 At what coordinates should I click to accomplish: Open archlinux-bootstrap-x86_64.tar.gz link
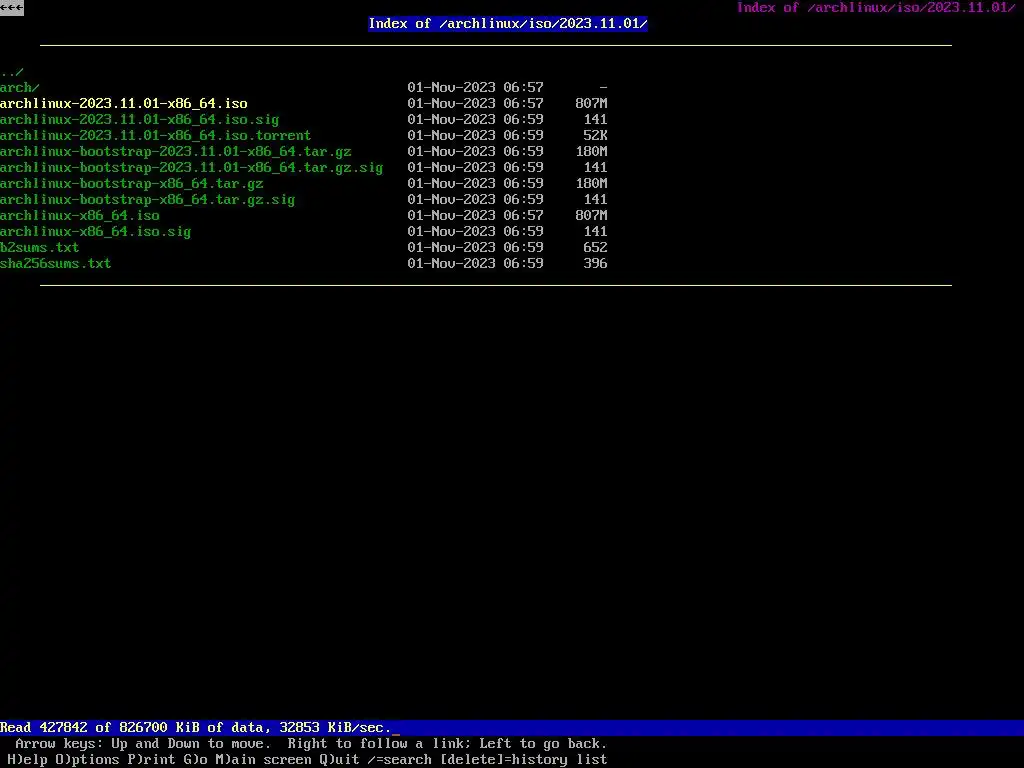[132, 184]
